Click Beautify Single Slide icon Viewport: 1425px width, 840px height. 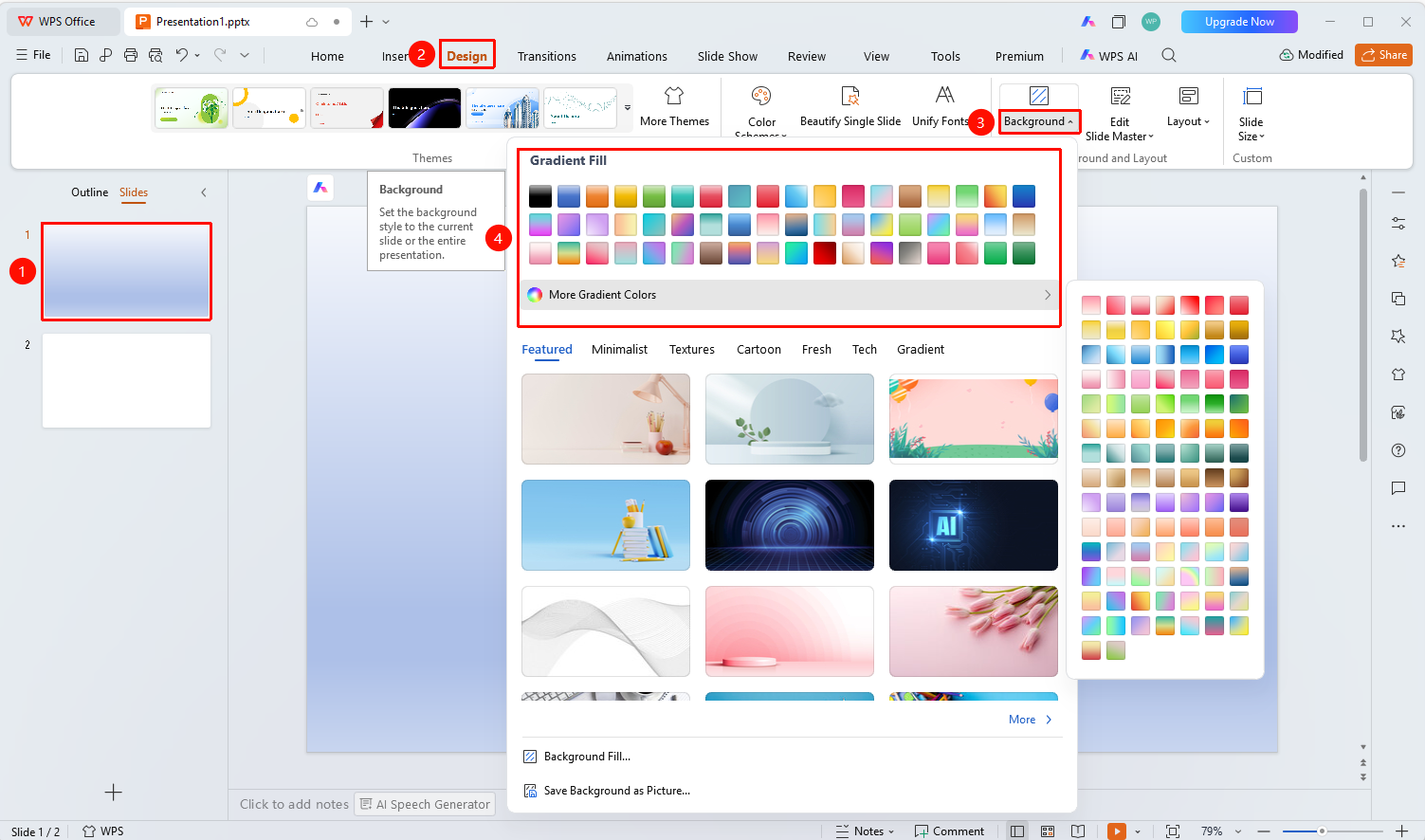pos(850,96)
